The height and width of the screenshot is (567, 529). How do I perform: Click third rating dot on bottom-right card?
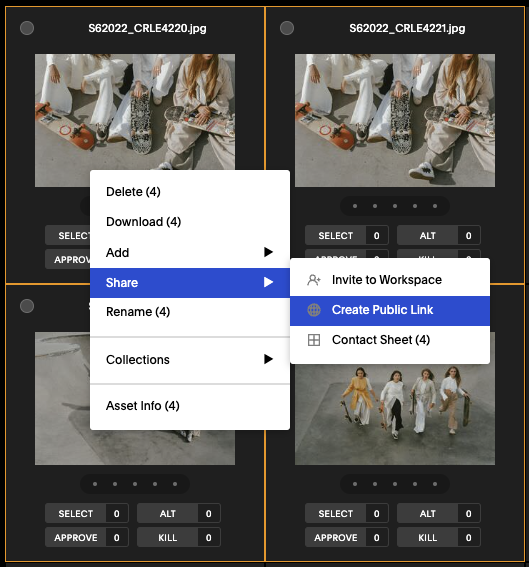(x=395, y=484)
